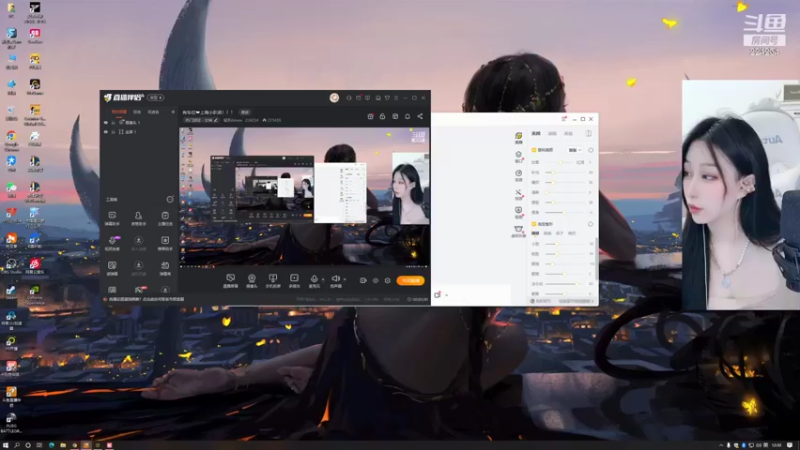Mute the microphone in the bottom toolbar
Screen dimensions: 800x450
coord(314,281)
